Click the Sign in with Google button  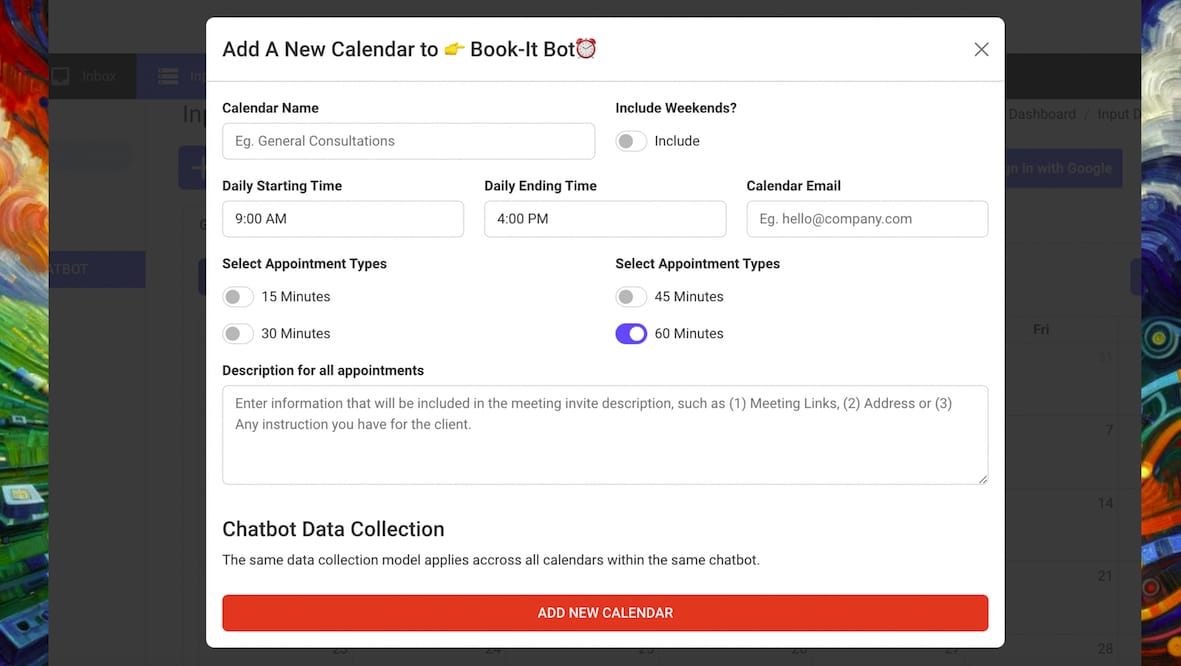pyautogui.click(x=1062, y=168)
